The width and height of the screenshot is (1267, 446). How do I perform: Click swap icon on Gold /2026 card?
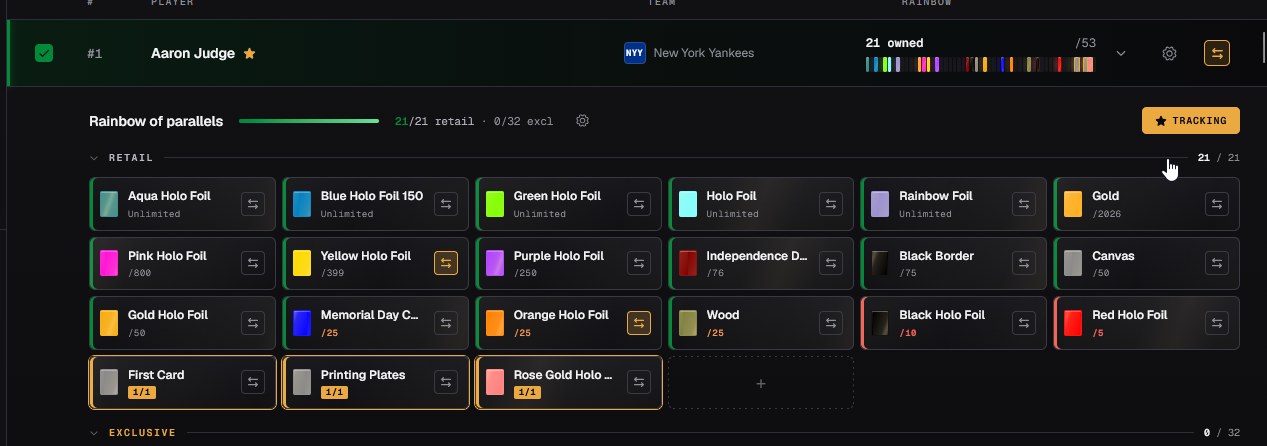click(1217, 204)
